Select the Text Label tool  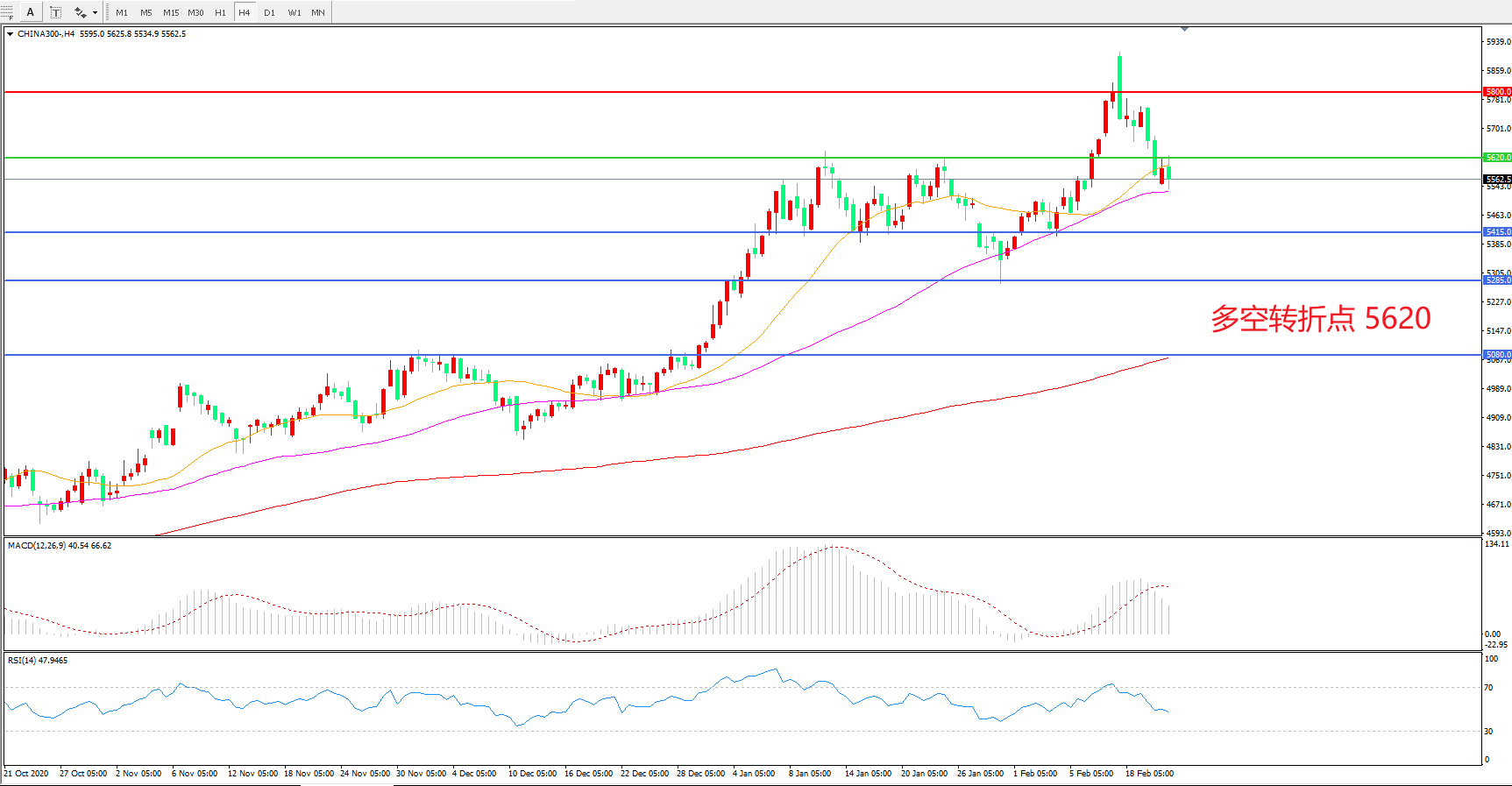click(55, 12)
